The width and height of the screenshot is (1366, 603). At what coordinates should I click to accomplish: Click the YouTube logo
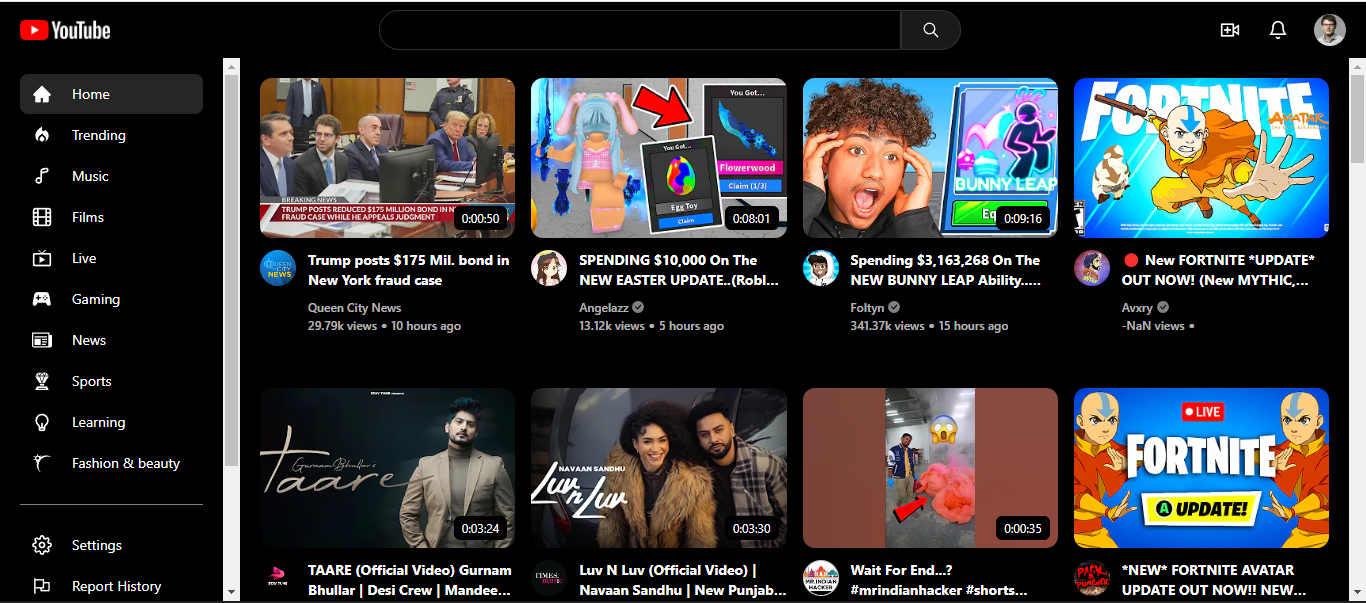pos(65,31)
